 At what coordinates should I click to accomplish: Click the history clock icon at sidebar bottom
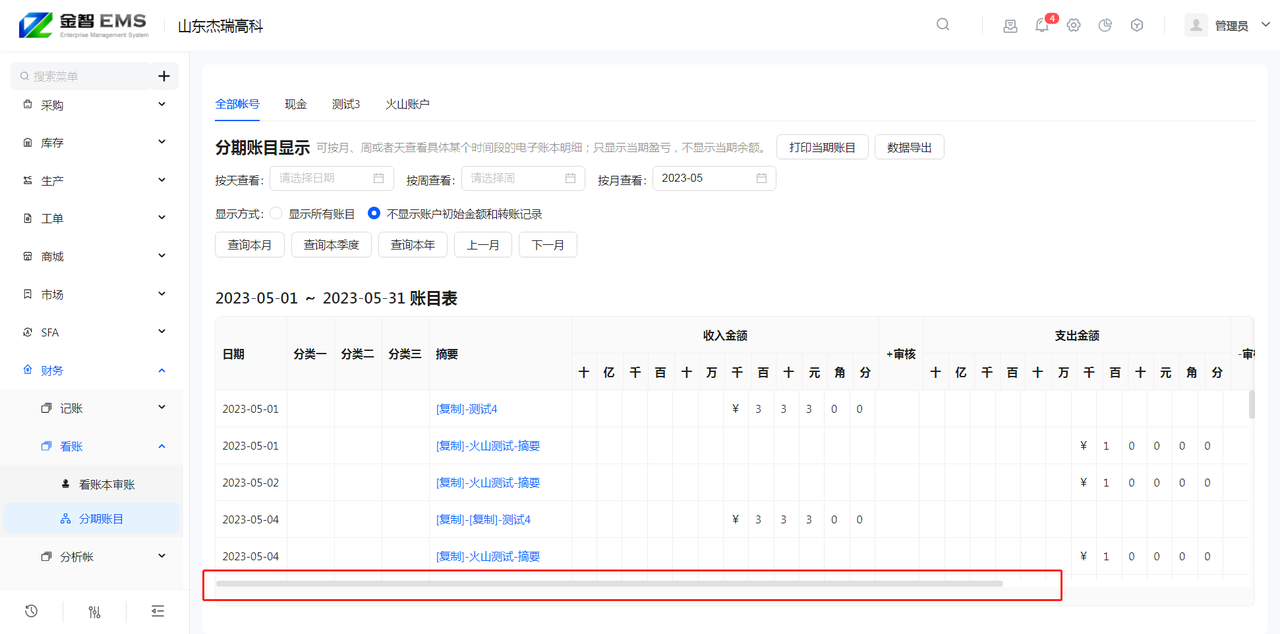31,611
